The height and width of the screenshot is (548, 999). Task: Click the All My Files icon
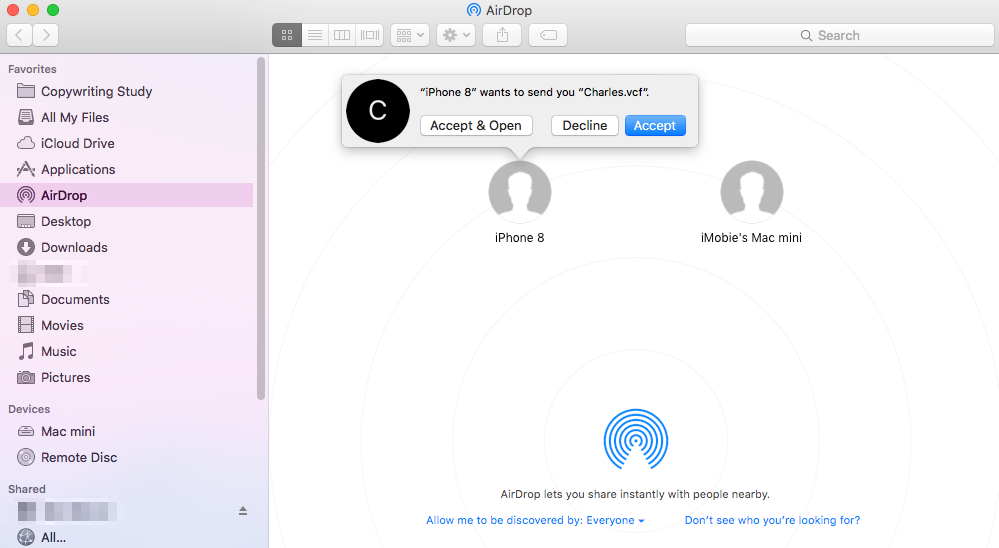25,117
